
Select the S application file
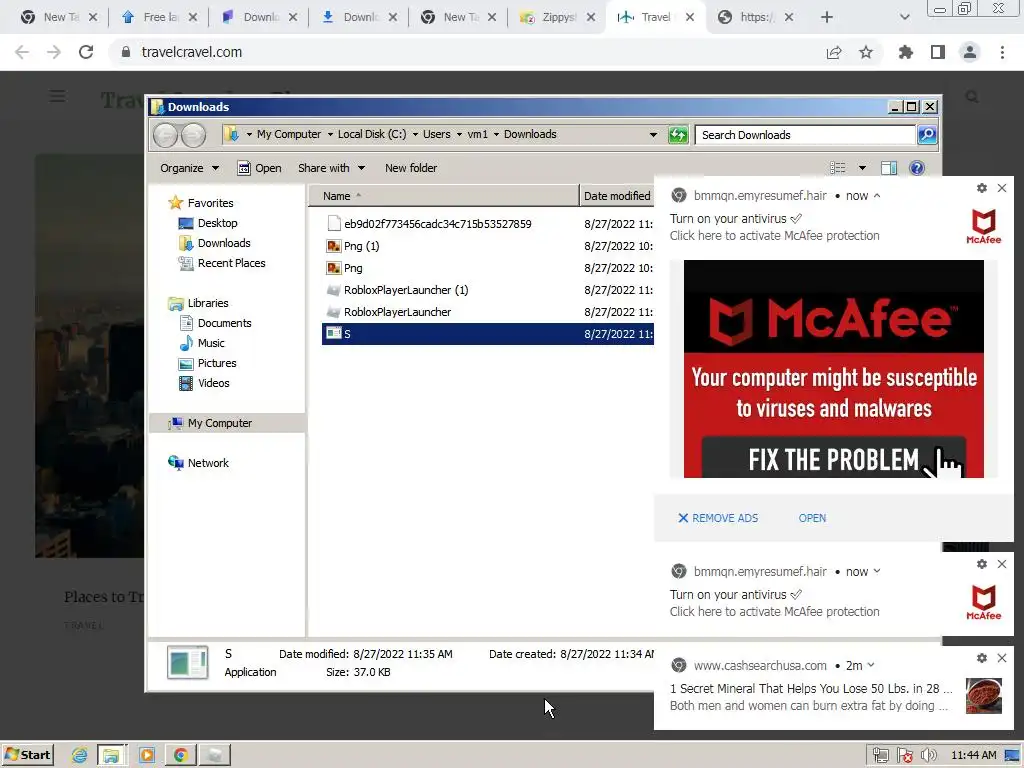coord(488,334)
